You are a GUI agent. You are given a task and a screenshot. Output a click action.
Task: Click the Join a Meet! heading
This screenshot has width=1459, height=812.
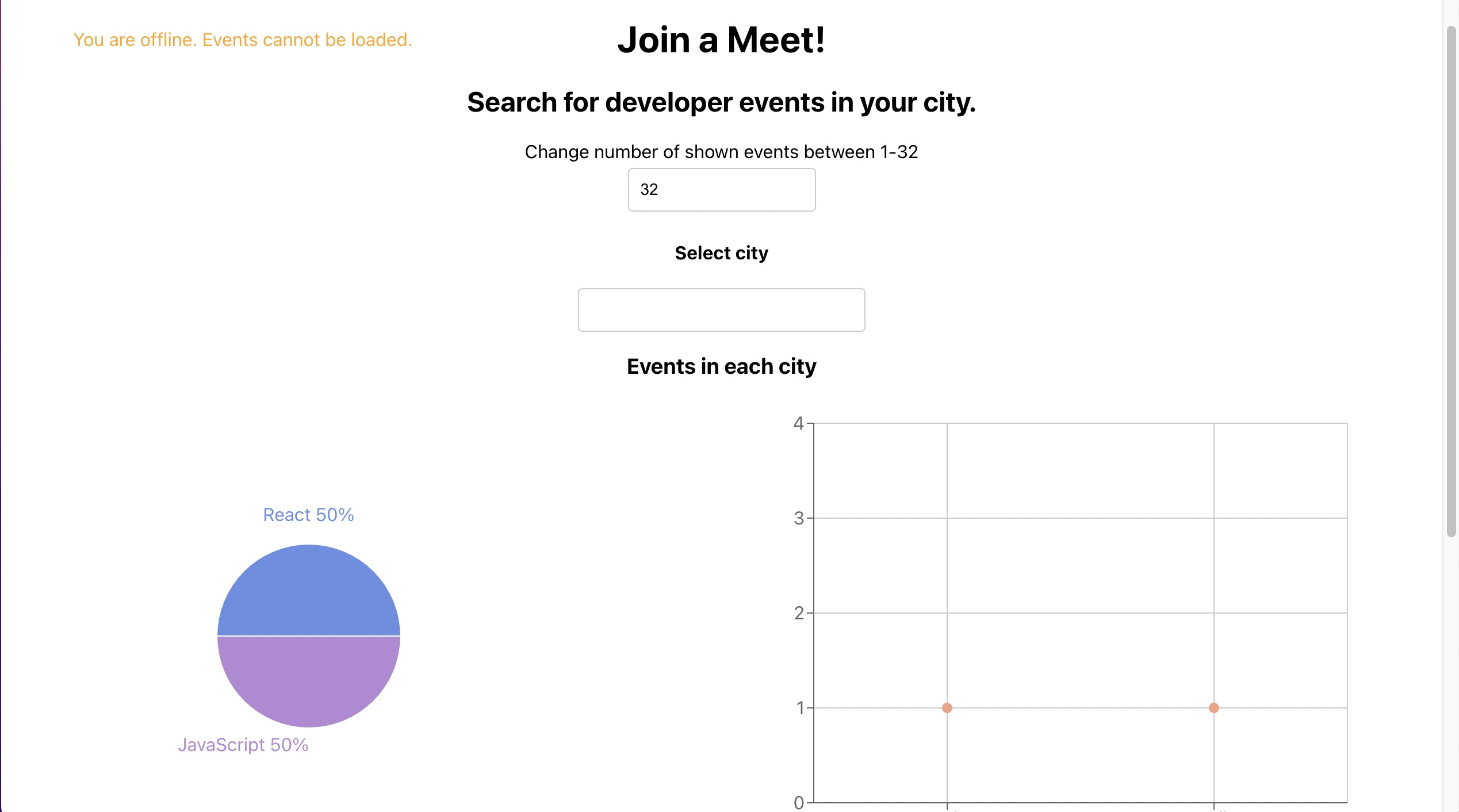coord(721,40)
